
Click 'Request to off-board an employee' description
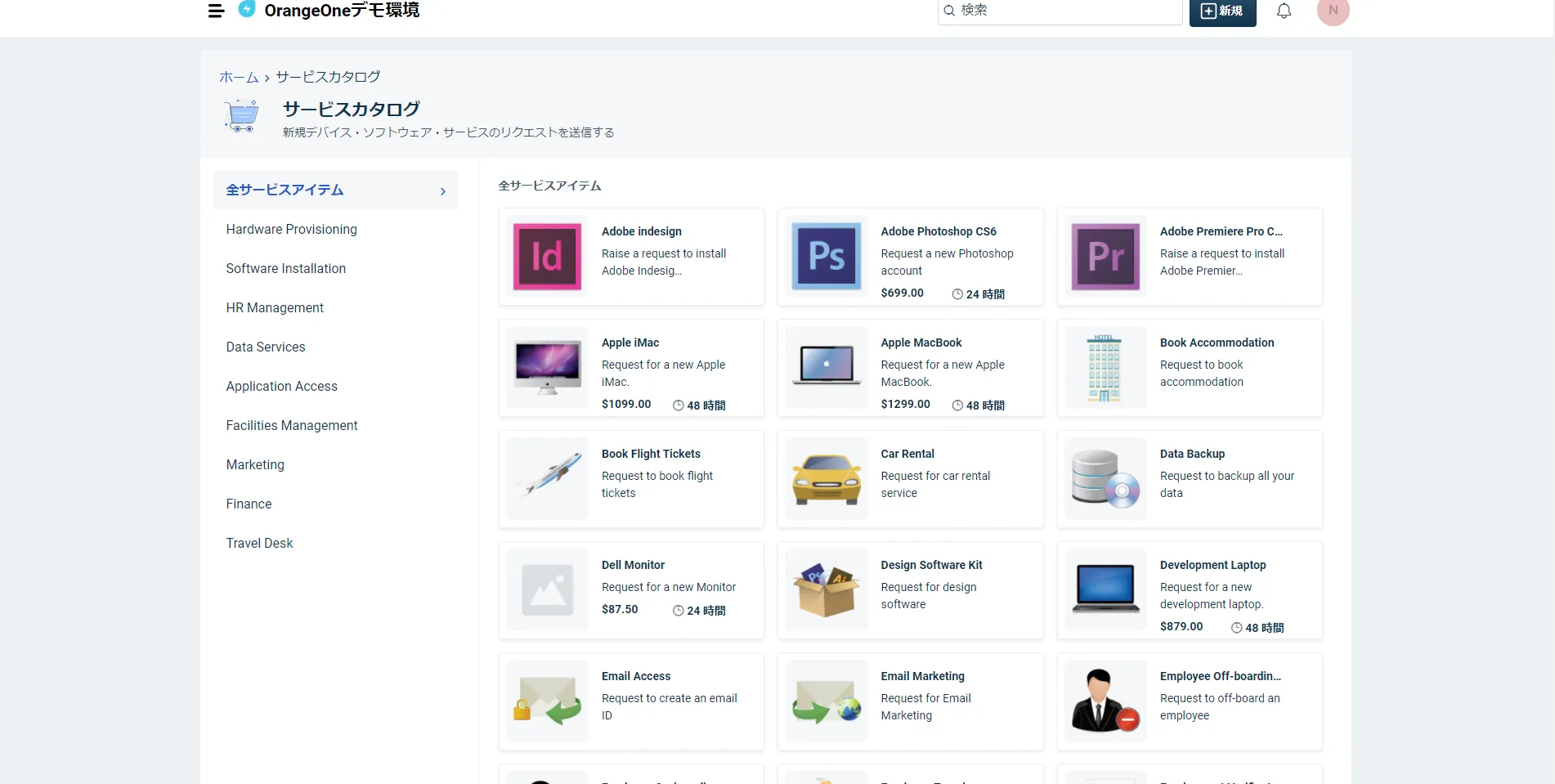click(x=1220, y=707)
